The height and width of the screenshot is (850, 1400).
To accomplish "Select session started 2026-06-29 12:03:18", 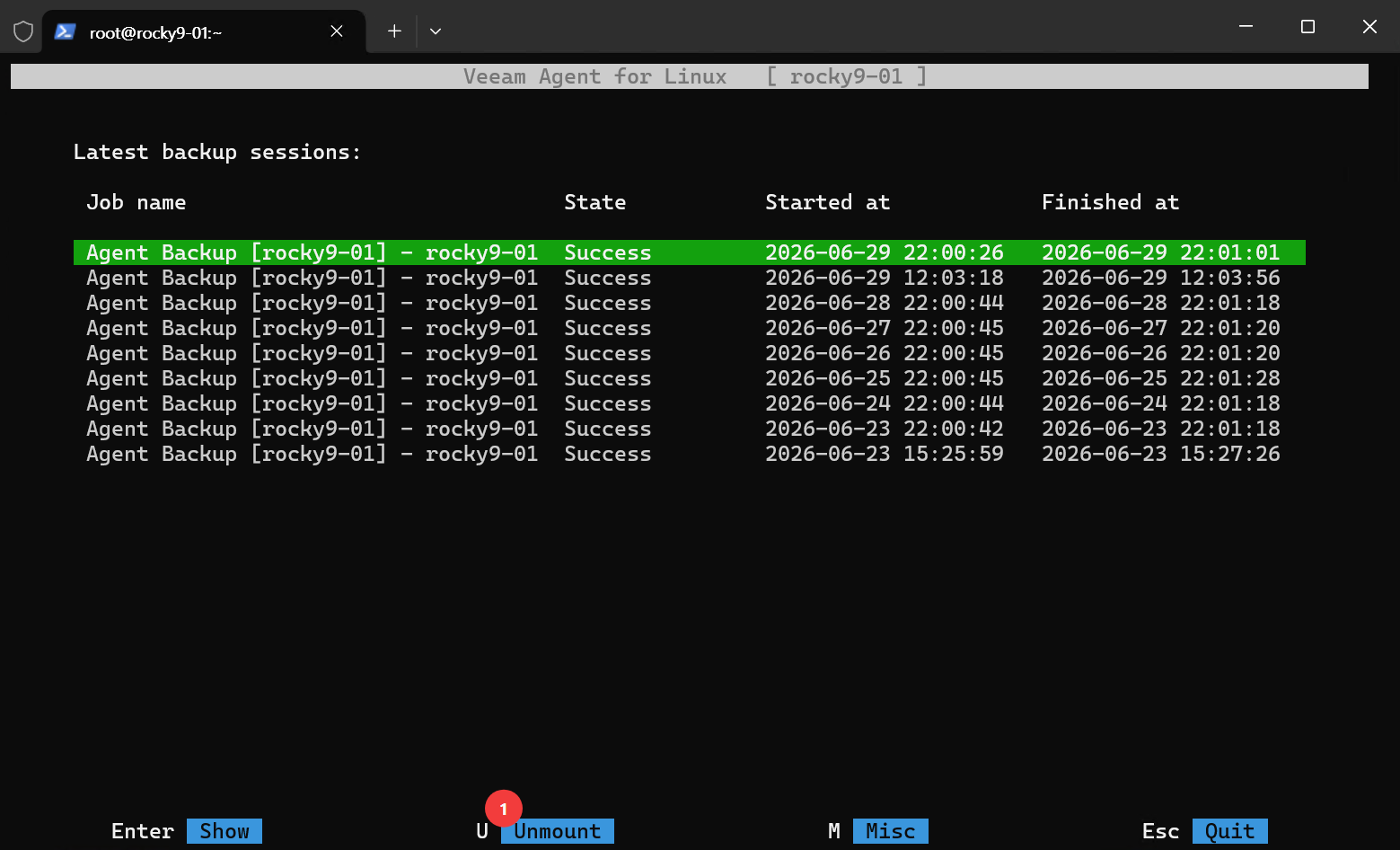I will click(x=690, y=278).
